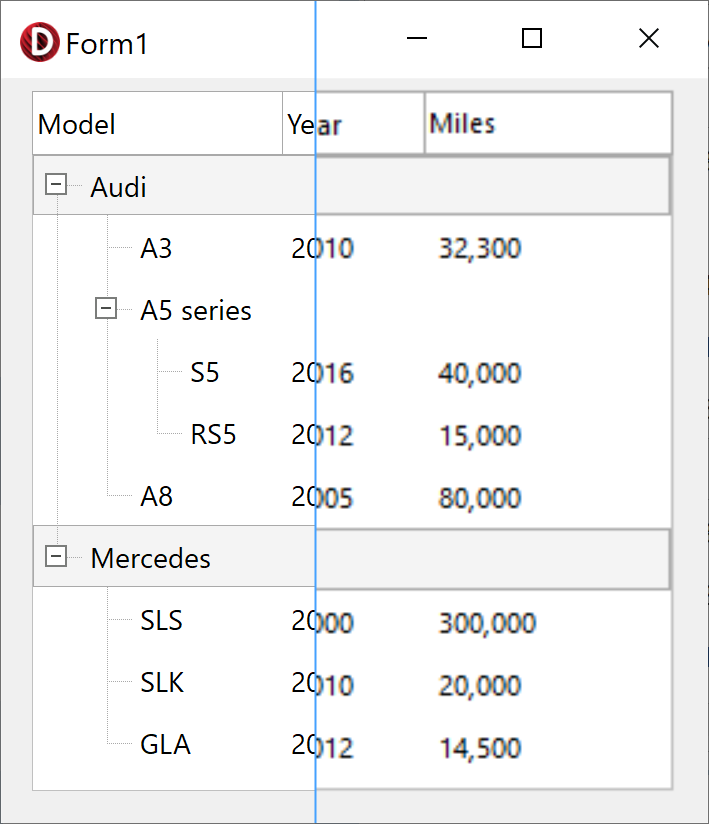The height and width of the screenshot is (824, 709).
Task: Minimize the Form1 window
Action: coord(417,38)
